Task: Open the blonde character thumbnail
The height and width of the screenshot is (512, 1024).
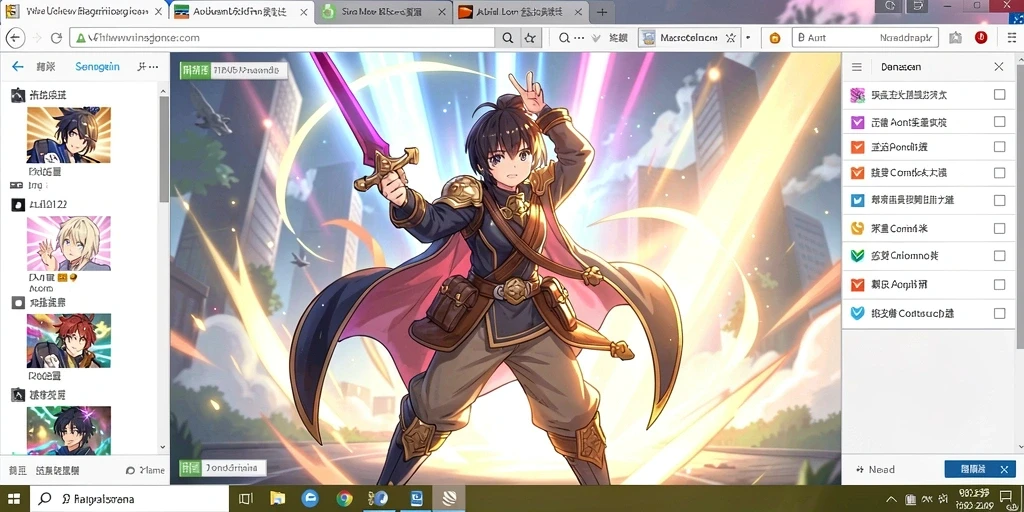Action: [x=69, y=244]
